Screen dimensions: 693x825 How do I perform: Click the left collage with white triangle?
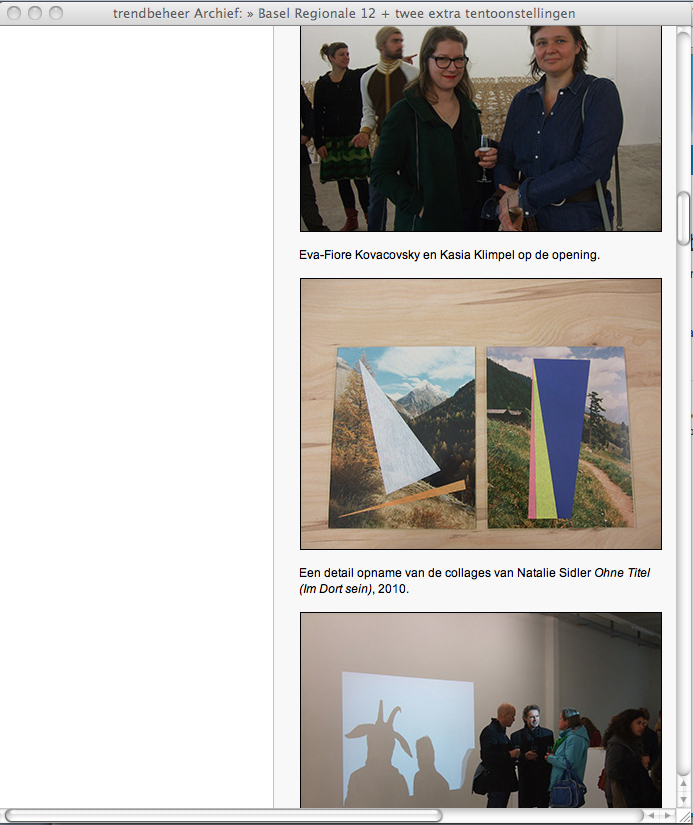click(x=403, y=437)
